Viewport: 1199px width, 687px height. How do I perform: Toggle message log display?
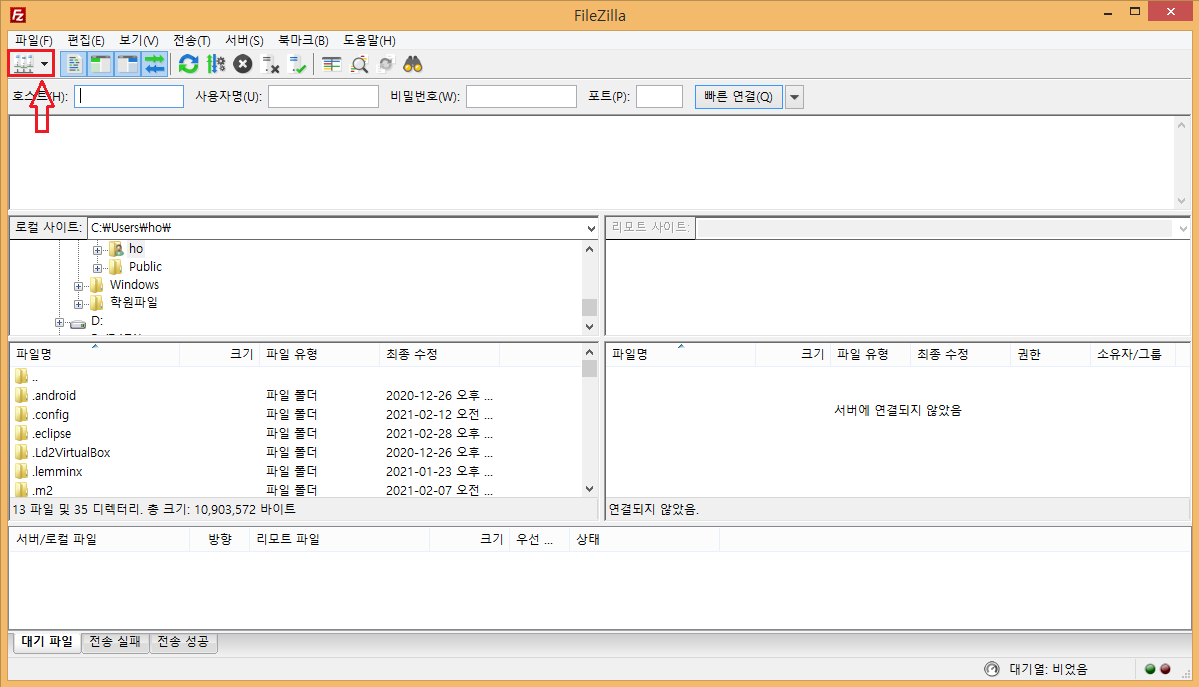point(73,64)
